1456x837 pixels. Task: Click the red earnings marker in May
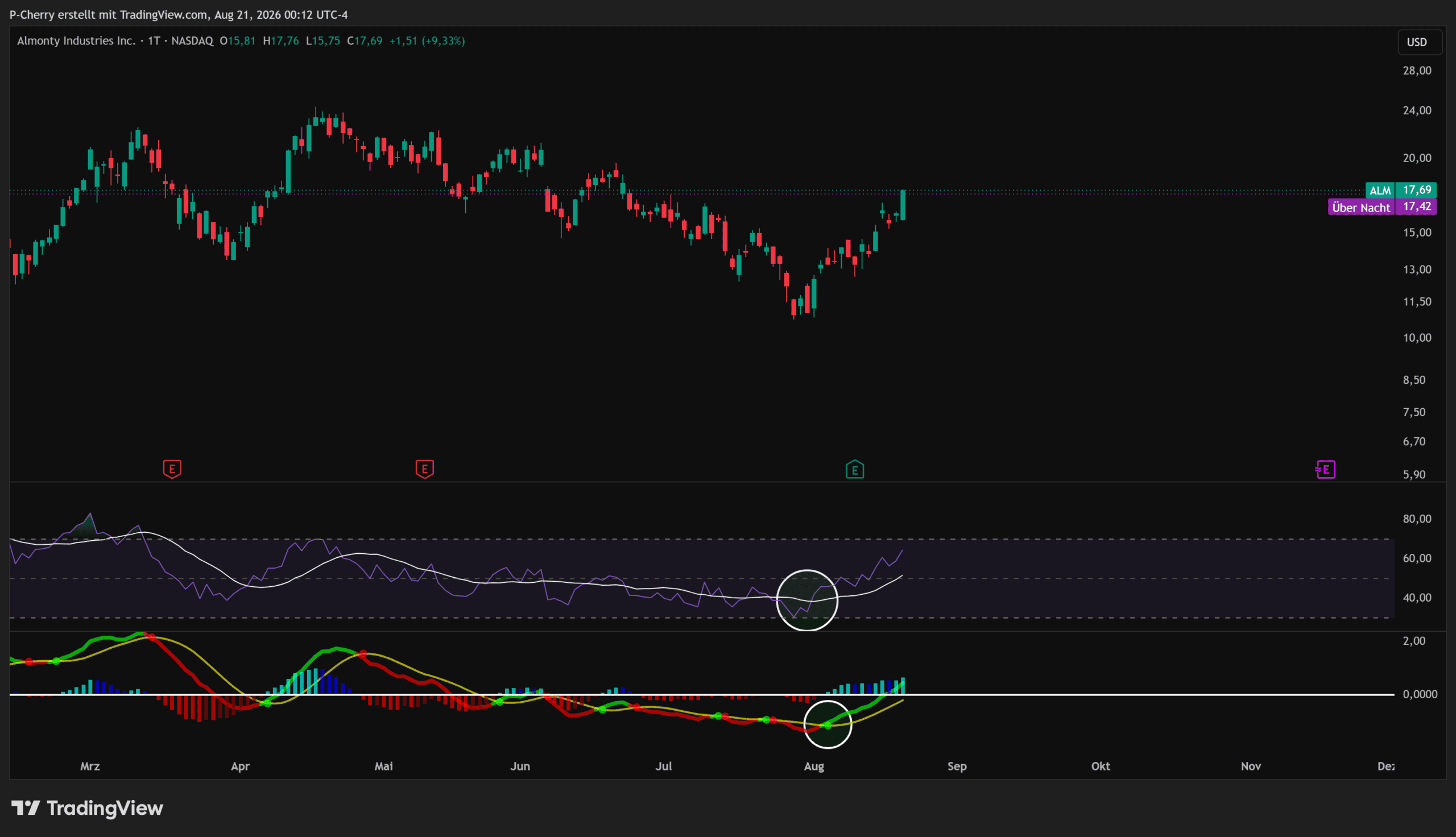[x=425, y=469]
